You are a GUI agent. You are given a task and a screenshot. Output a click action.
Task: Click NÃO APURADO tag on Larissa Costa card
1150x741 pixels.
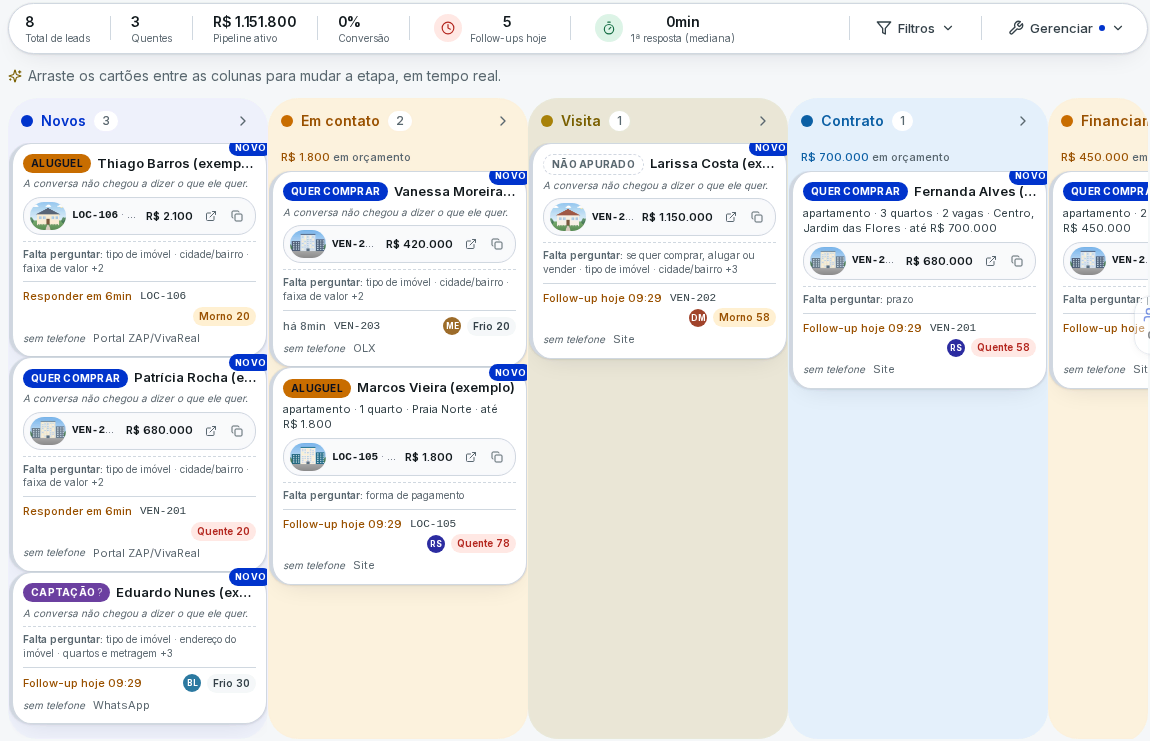click(593, 164)
